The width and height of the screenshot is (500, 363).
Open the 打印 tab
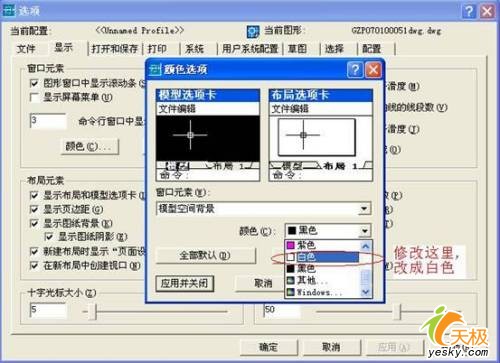(157, 49)
